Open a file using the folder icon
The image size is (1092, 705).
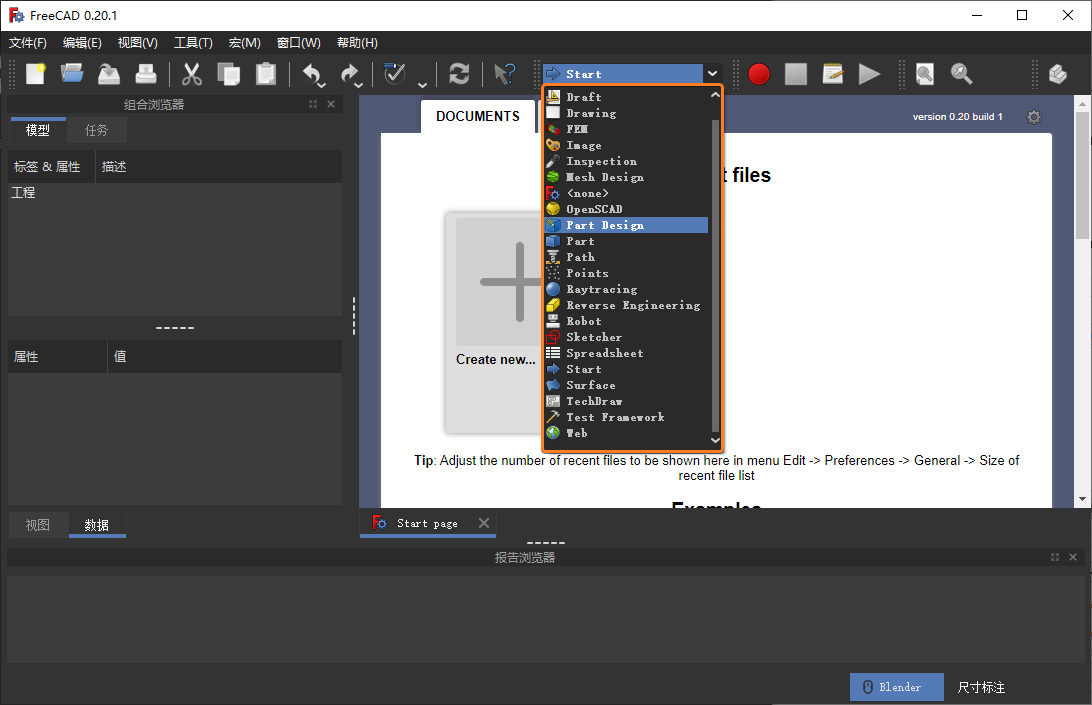pyautogui.click(x=72, y=73)
